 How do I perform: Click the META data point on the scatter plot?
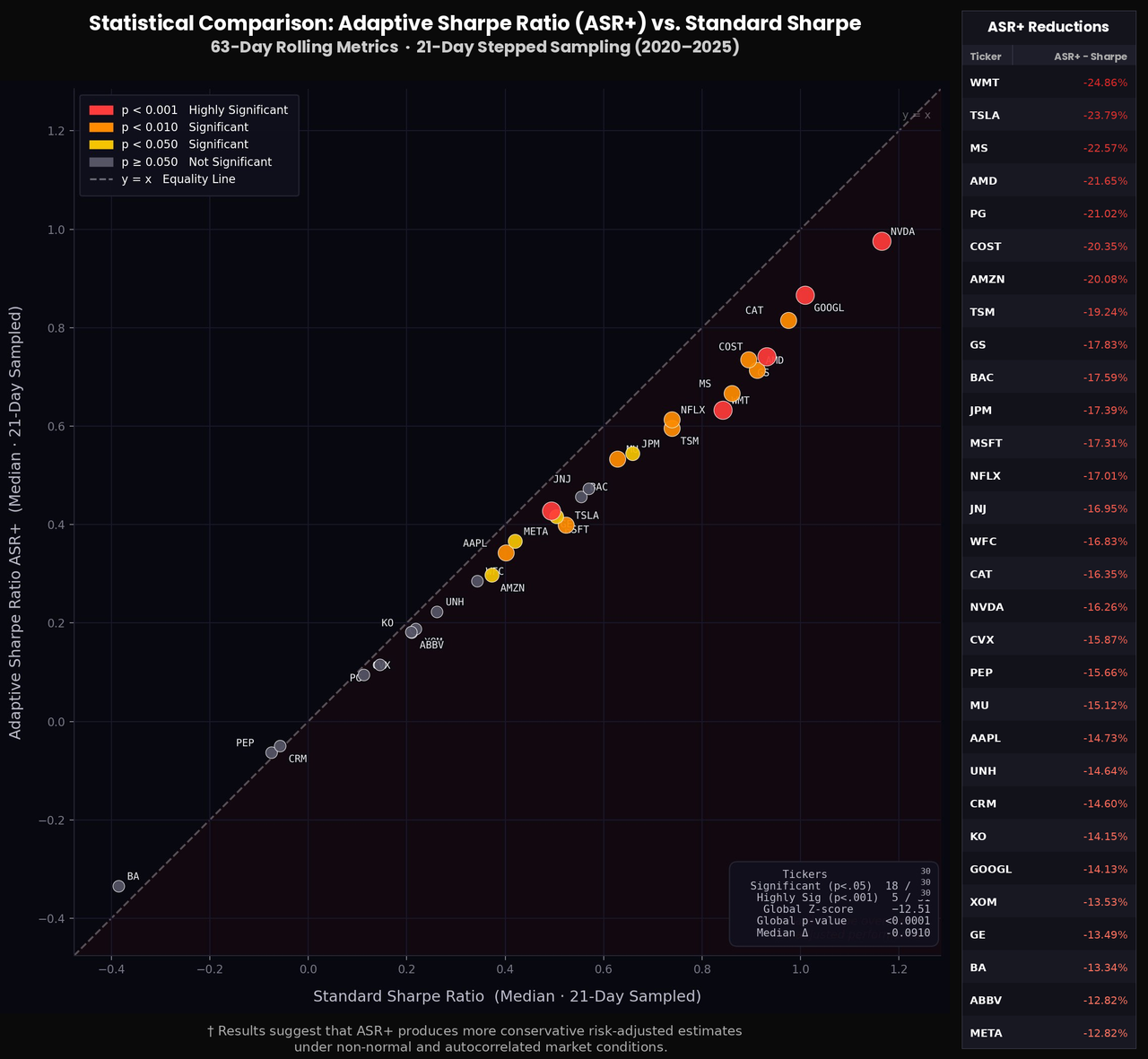(515, 542)
